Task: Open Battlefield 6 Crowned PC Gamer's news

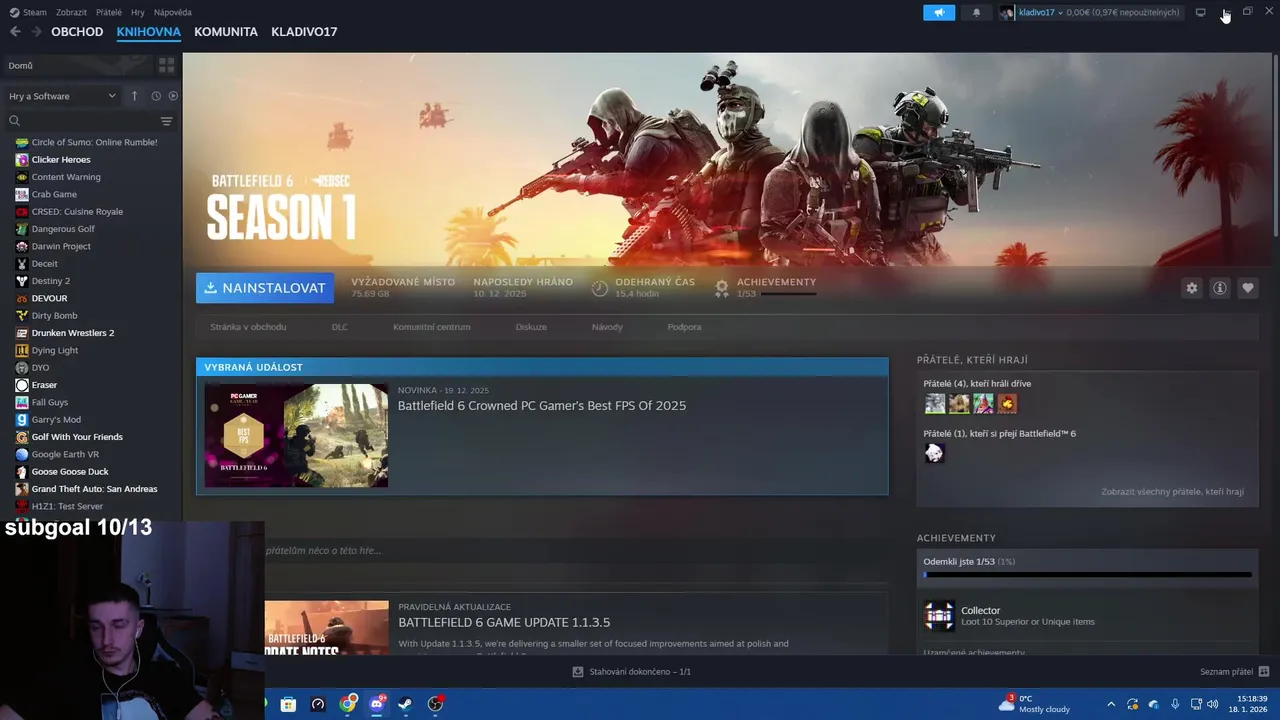Action: 542,406
